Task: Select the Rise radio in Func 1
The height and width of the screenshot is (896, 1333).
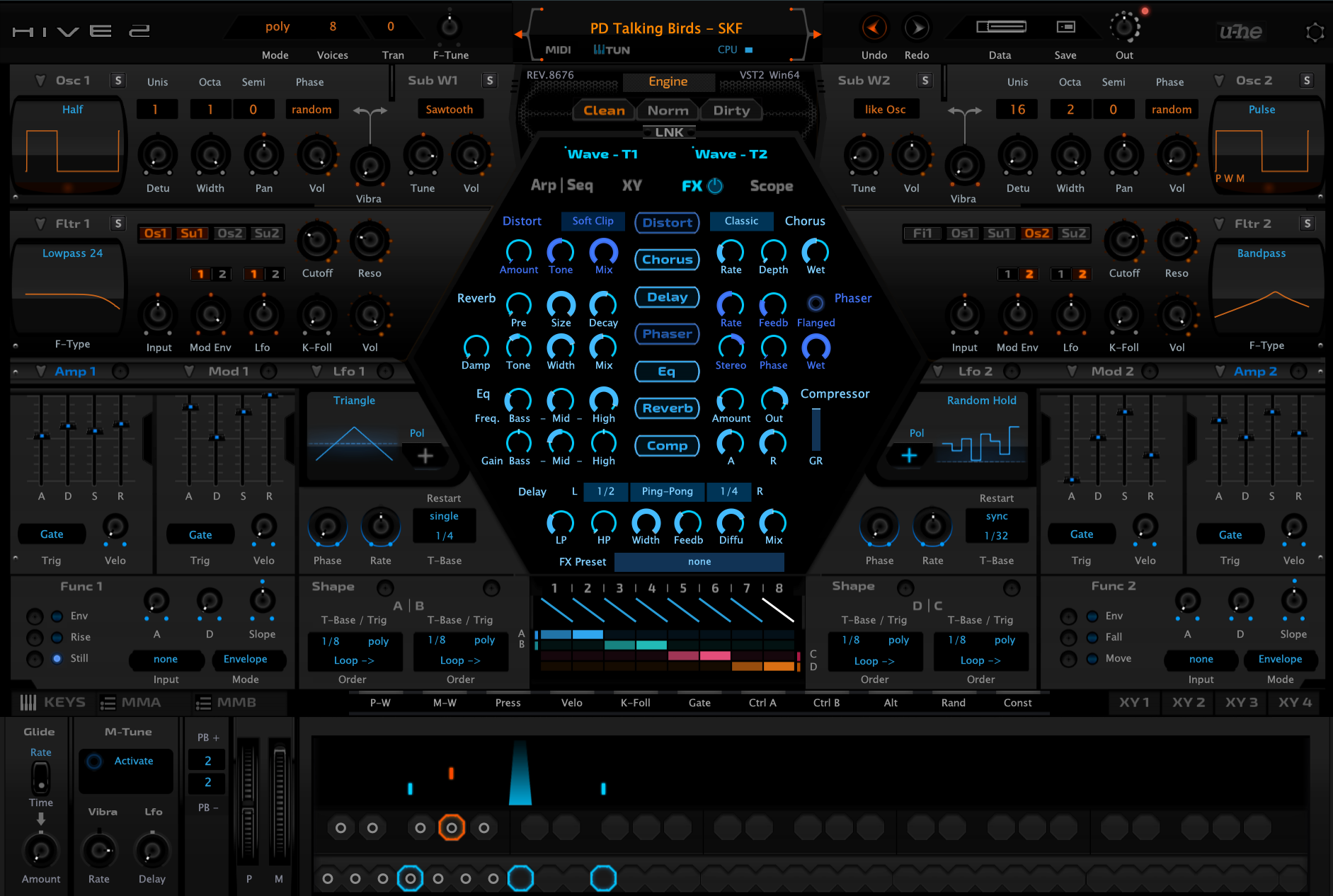Action: click(57, 637)
